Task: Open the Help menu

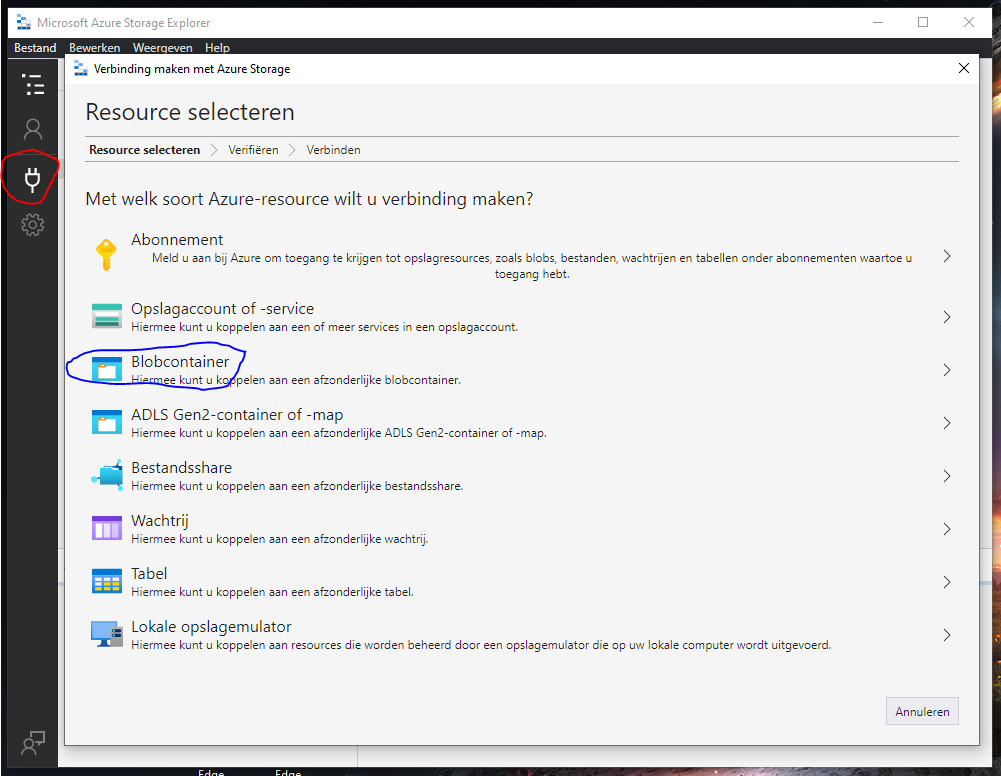Action: 217,48
